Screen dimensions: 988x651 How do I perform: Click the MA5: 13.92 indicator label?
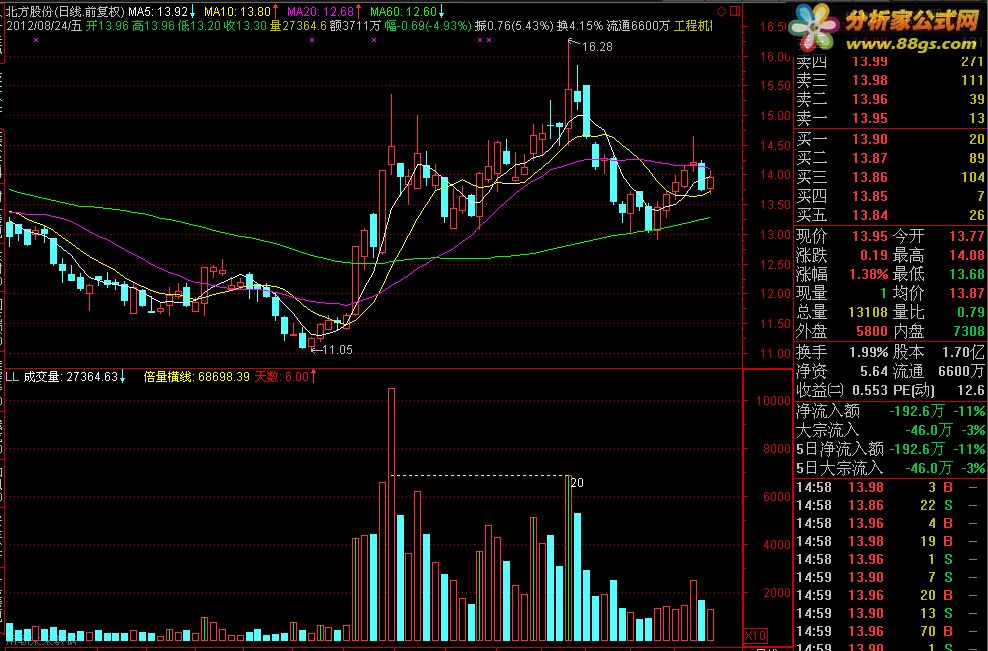pyautogui.click(x=158, y=11)
